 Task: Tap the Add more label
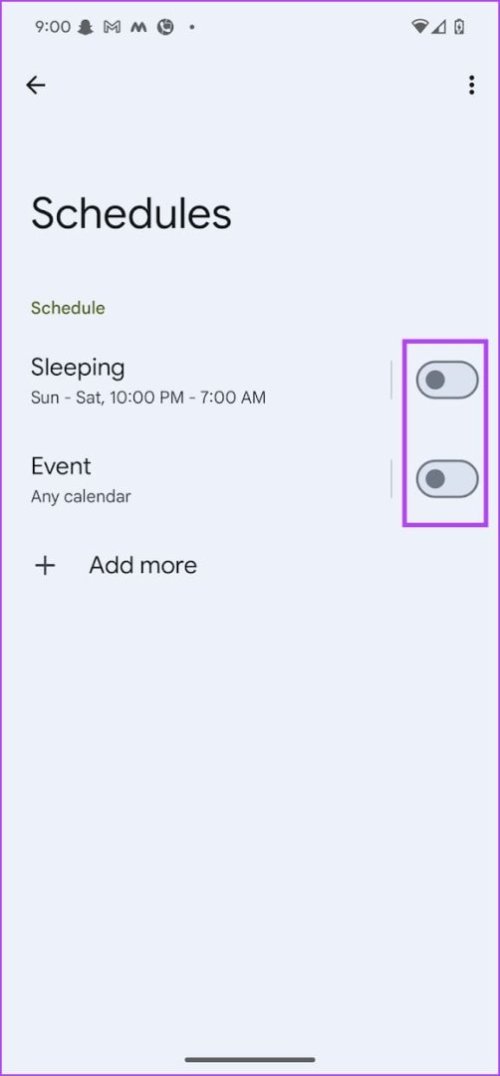(x=143, y=565)
